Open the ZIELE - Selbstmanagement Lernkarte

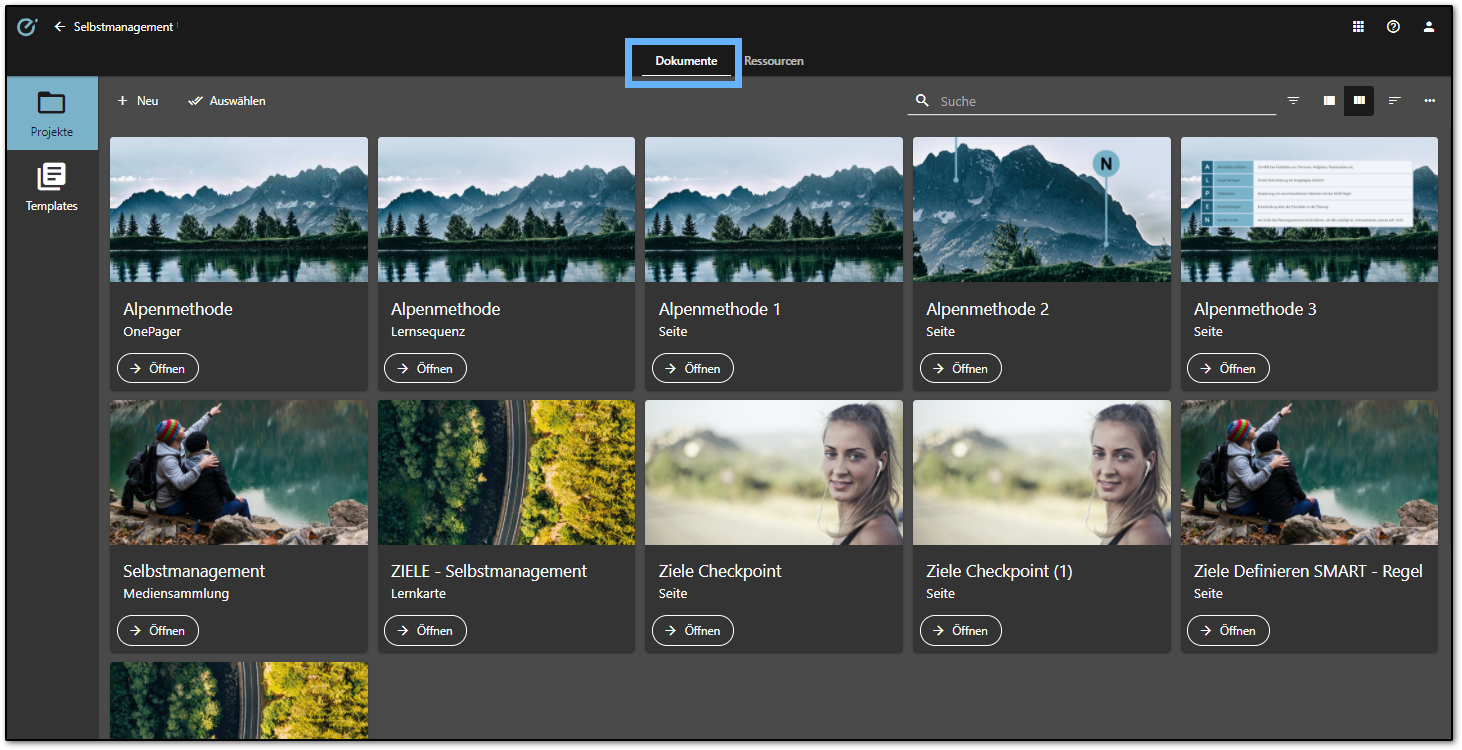tap(425, 630)
